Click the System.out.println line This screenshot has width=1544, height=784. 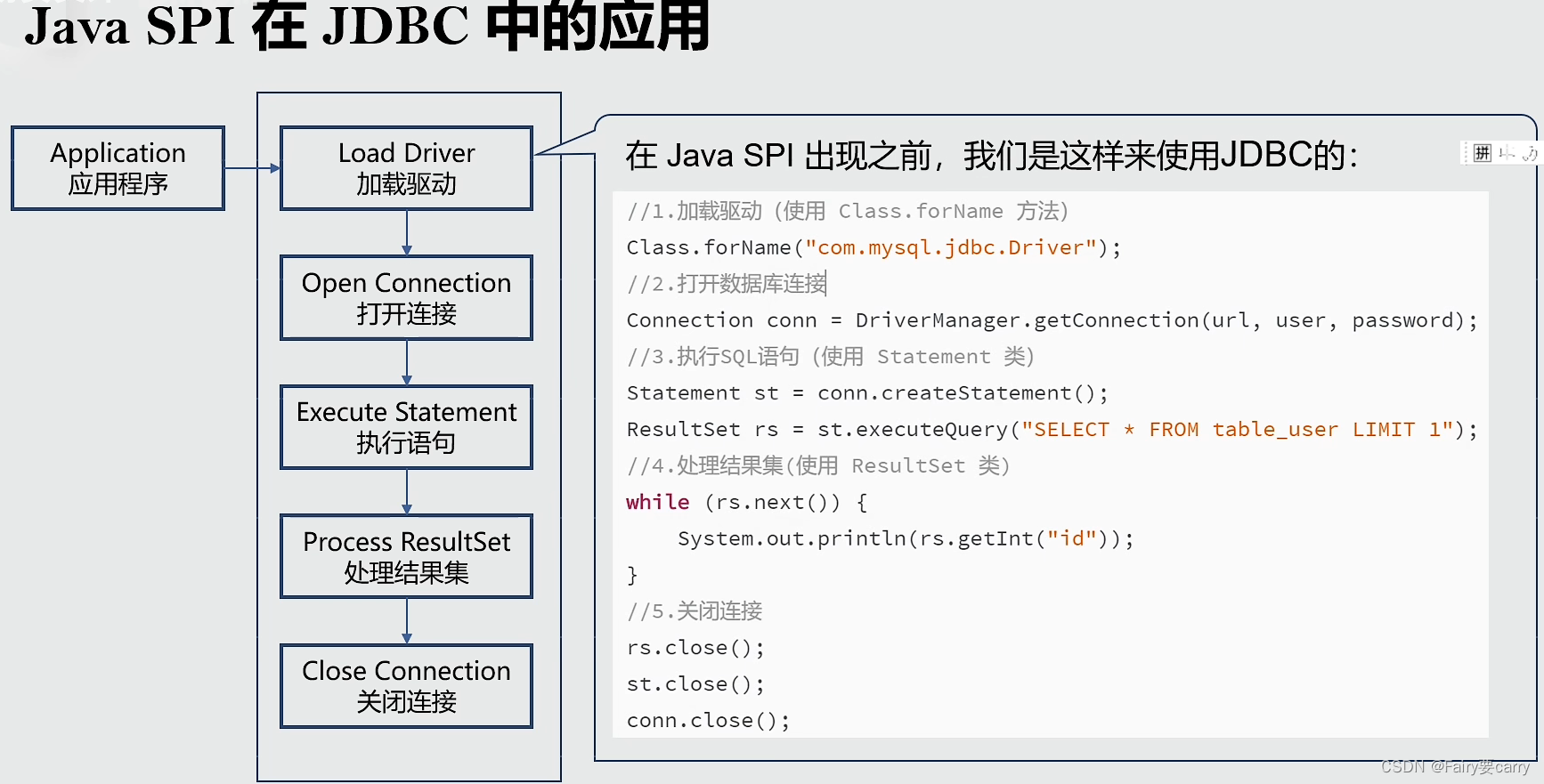coord(906,539)
